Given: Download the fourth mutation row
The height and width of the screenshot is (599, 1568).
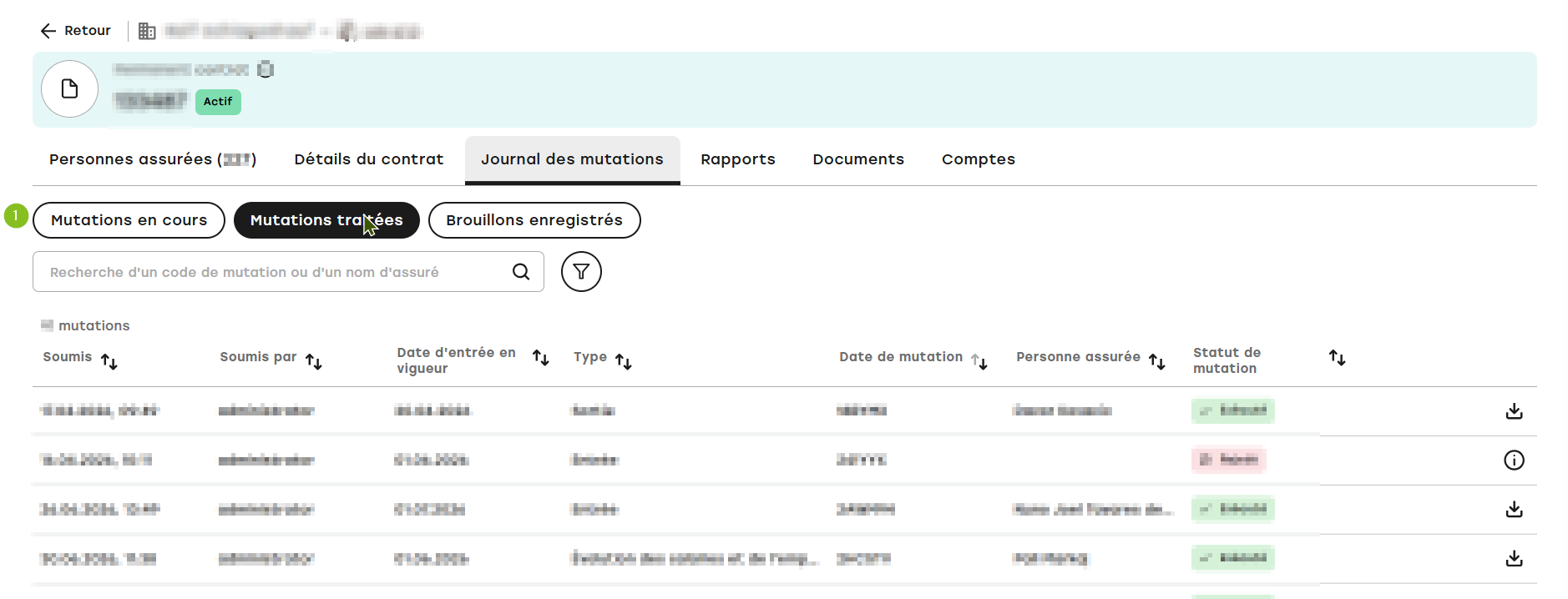Looking at the screenshot, I should pyautogui.click(x=1514, y=559).
